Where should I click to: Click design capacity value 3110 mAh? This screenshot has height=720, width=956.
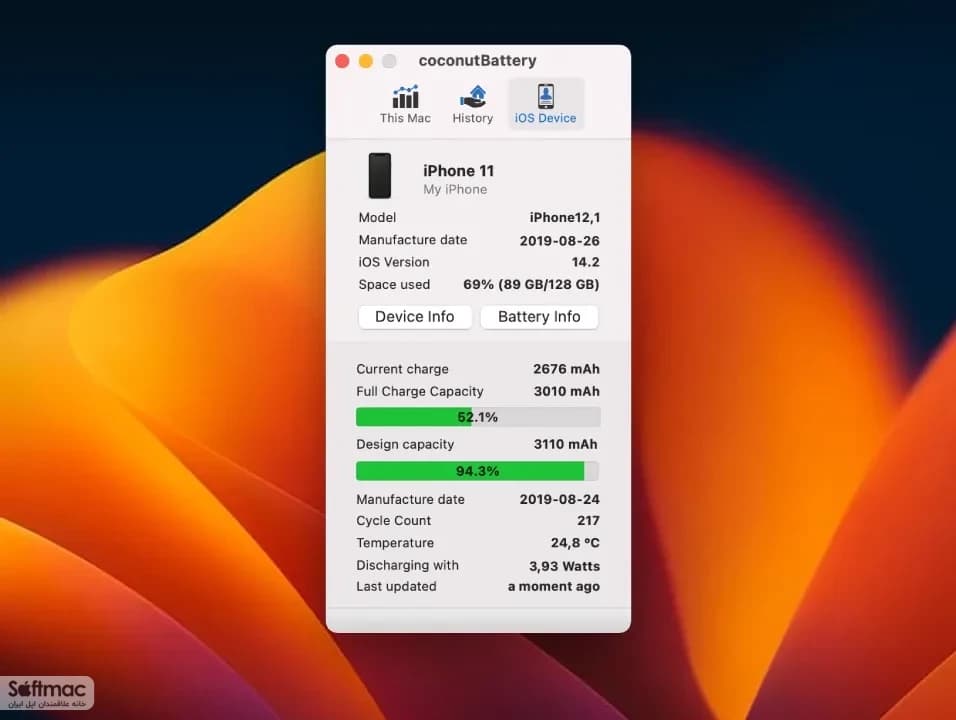tap(565, 444)
